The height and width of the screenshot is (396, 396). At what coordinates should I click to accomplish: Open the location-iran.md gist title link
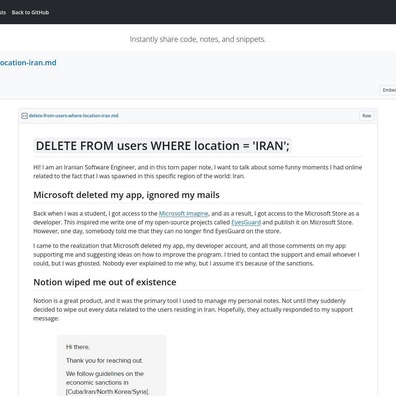click(x=28, y=63)
